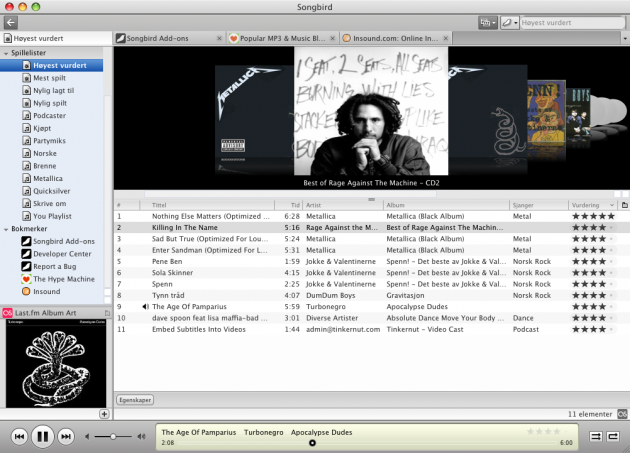Toggle repeat mode
Image resolution: width=630 pixels, height=453 pixels.
click(x=613, y=436)
